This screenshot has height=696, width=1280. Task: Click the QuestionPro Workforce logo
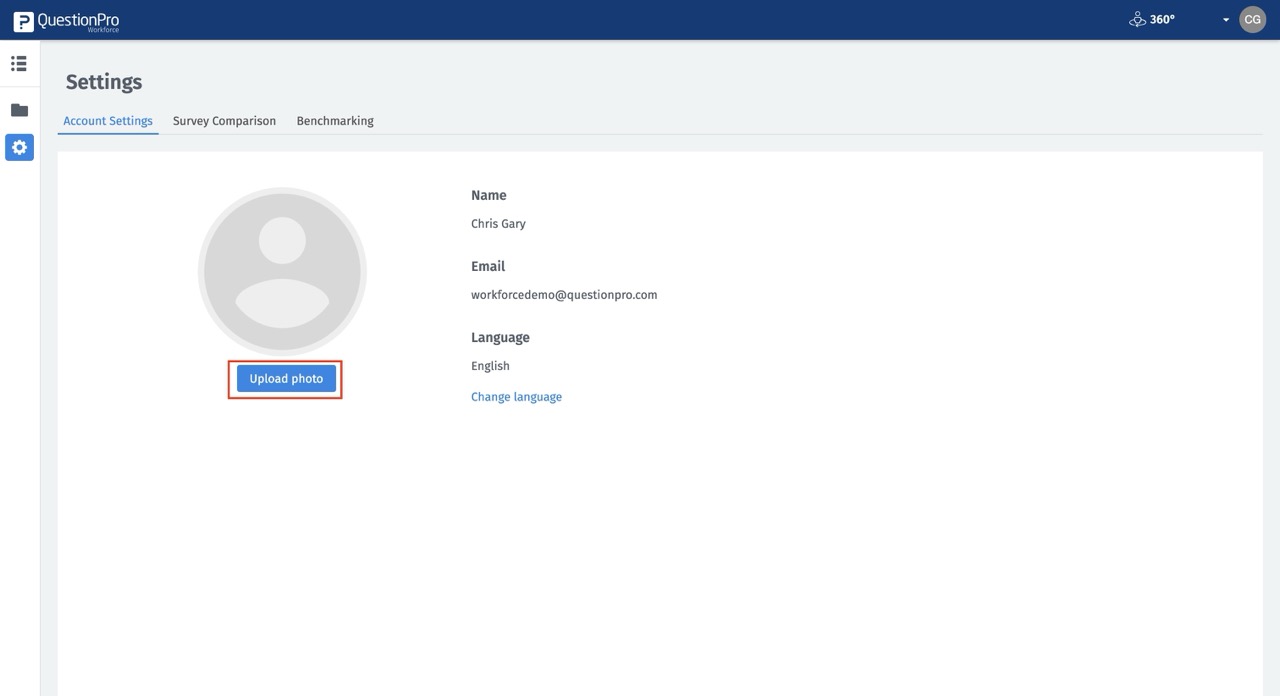66,18
